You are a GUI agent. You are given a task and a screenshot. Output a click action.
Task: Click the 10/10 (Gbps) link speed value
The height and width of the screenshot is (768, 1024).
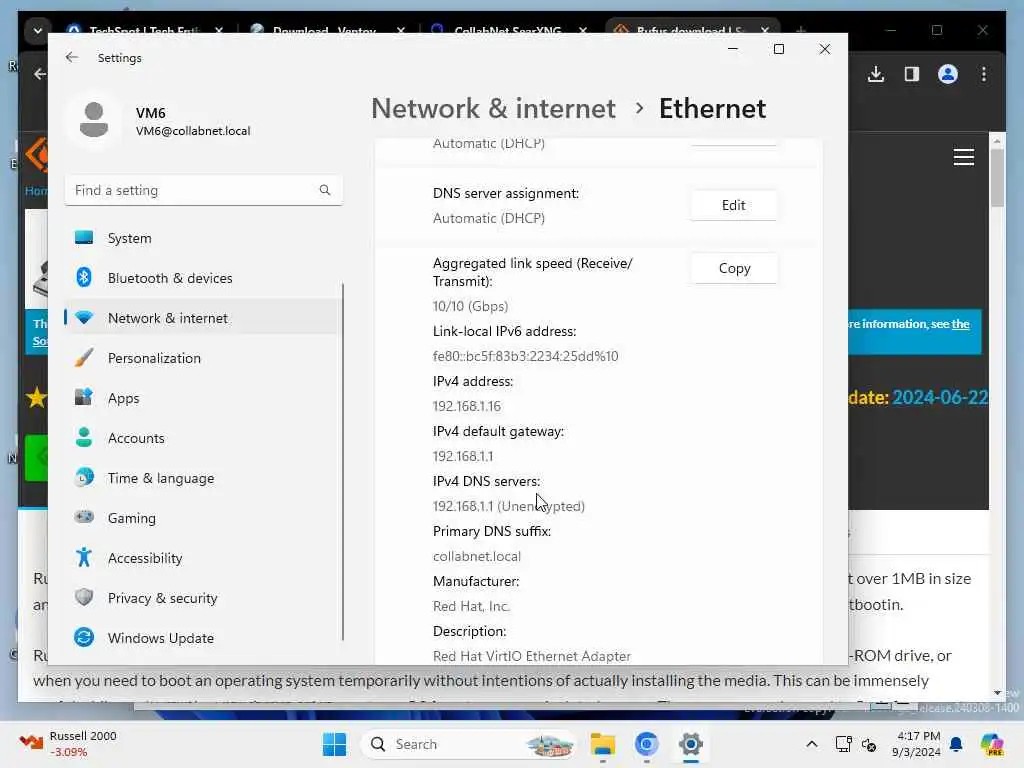pyautogui.click(x=470, y=306)
